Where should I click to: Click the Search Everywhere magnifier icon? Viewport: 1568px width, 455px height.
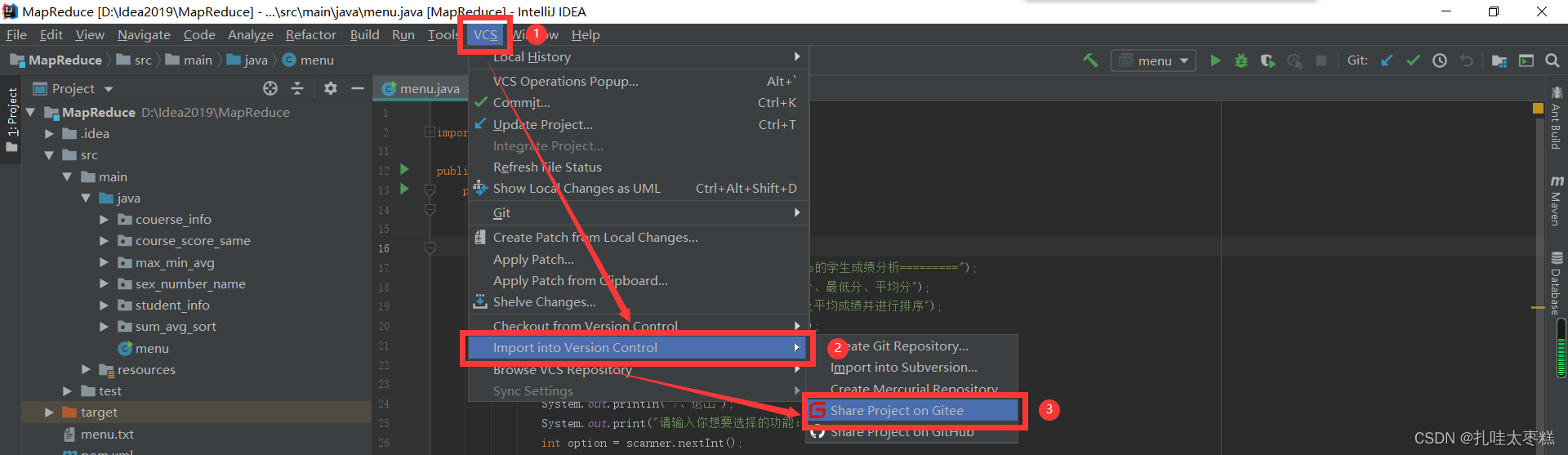click(x=1552, y=60)
